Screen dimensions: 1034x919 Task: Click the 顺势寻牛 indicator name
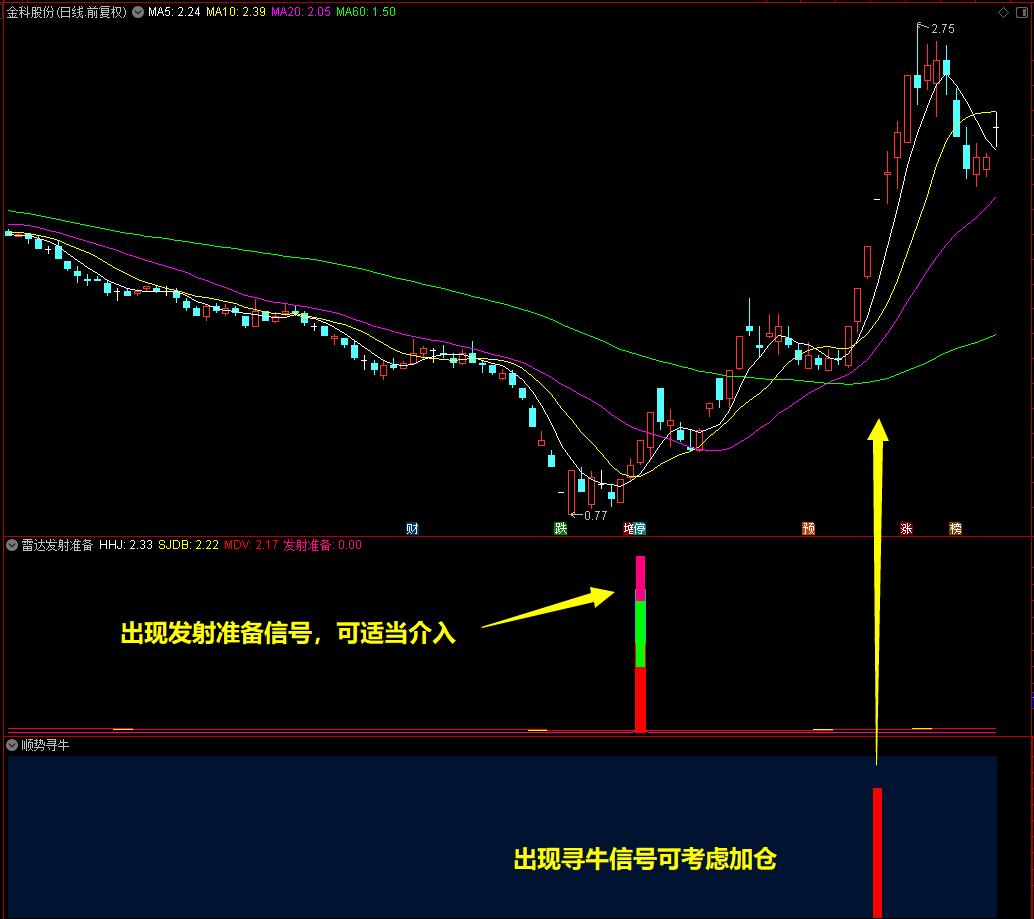coord(45,745)
